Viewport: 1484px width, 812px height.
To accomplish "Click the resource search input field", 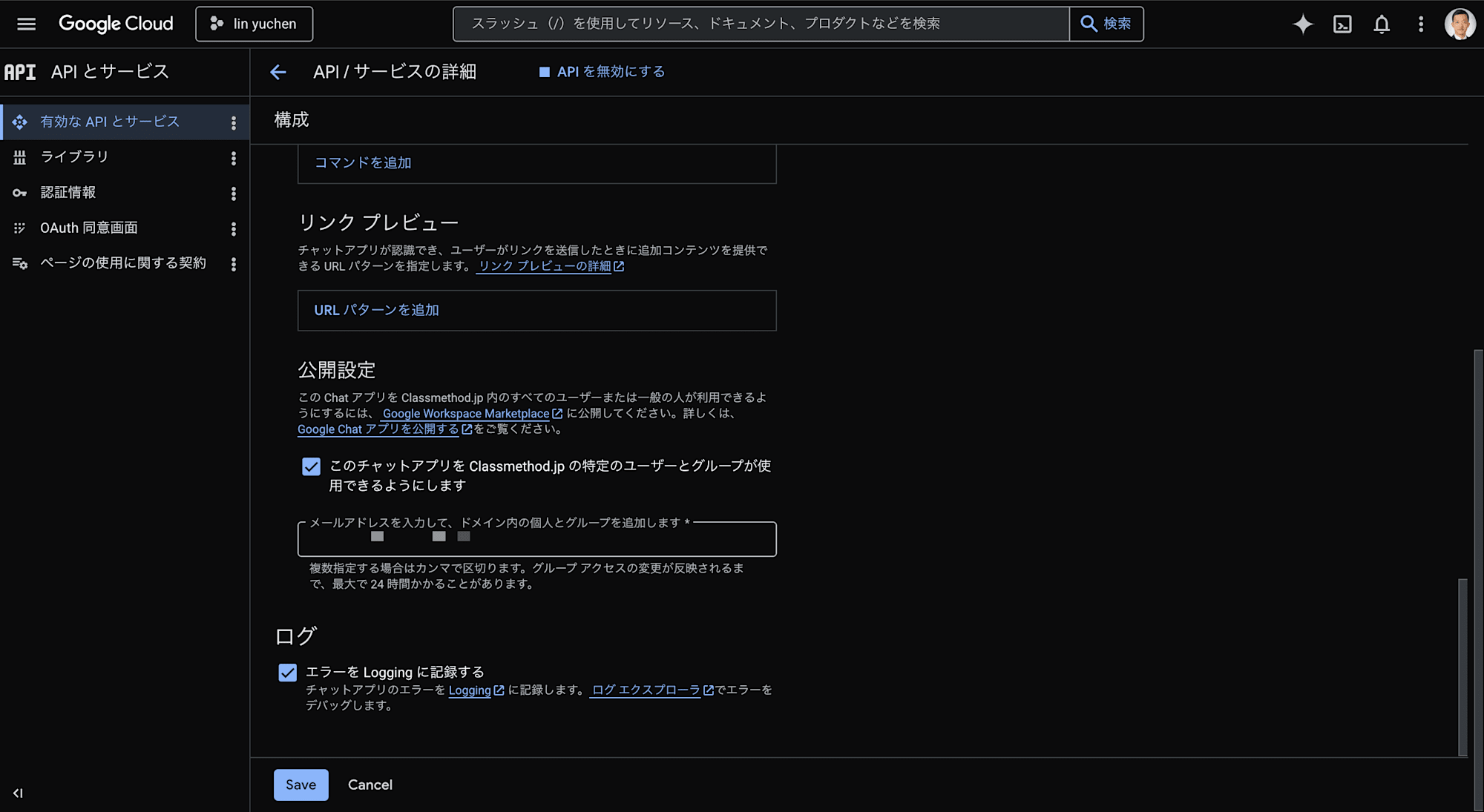I will [x=761, y=24].
